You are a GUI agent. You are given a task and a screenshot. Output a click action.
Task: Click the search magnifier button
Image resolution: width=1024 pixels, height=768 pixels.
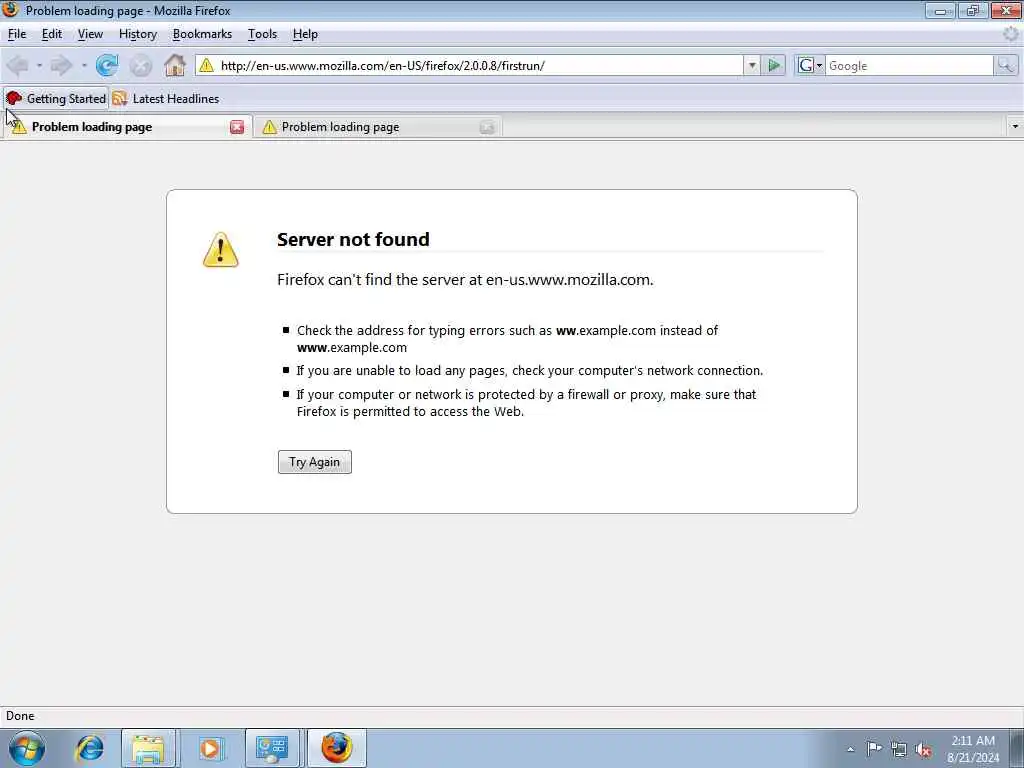pos(1006,65)
